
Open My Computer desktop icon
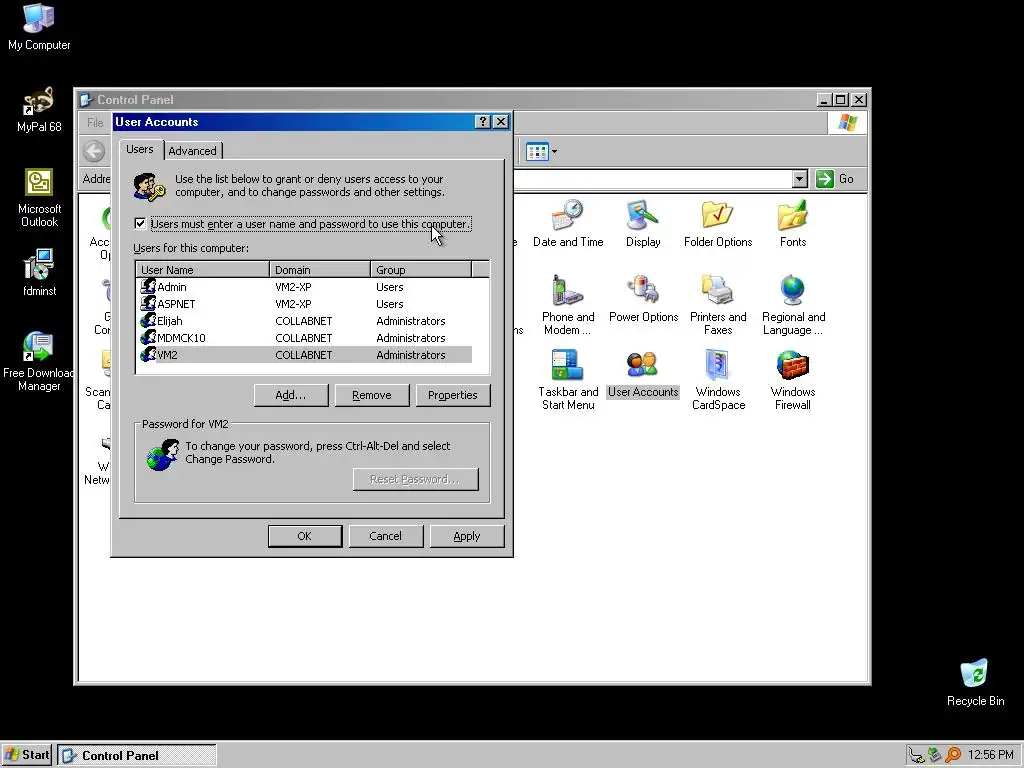coord(39,26)
